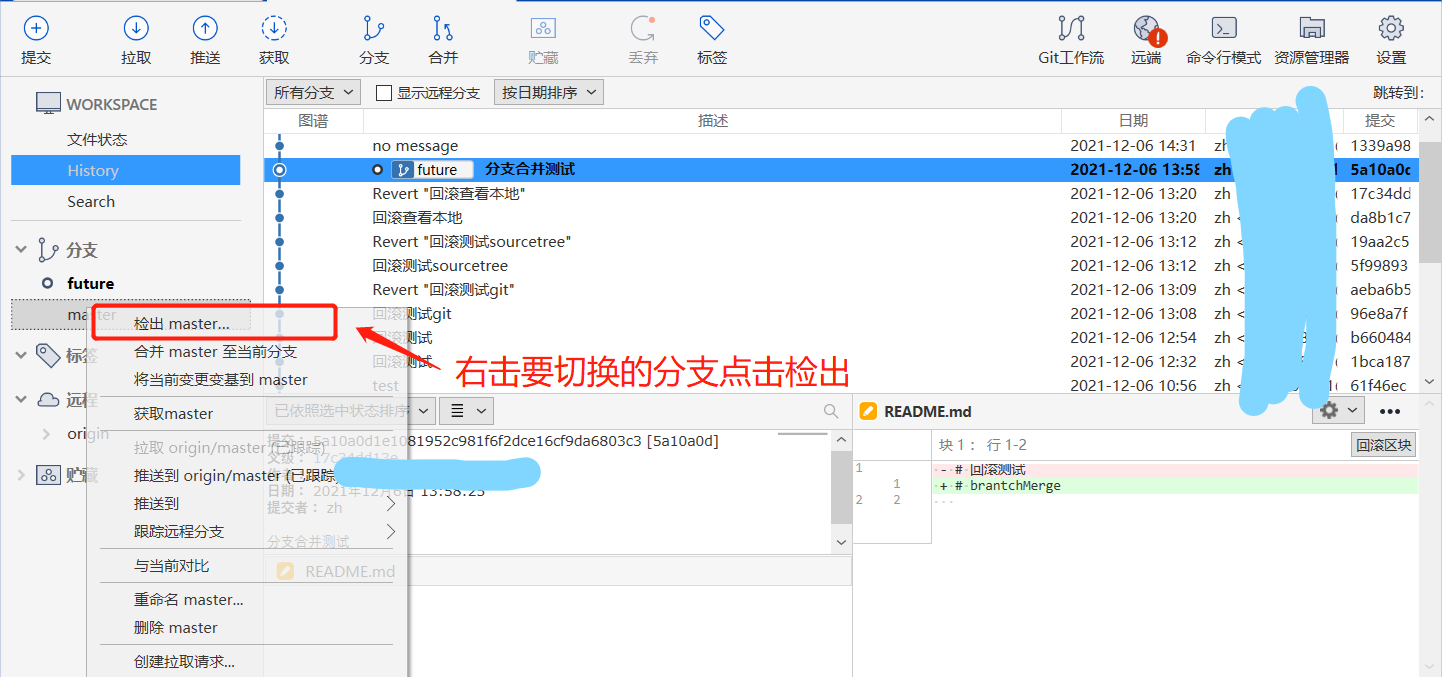Open the 按日期排序 dropdown
Image resolution: width=1442 pixels, height=677 pixels.
[549, 93]
